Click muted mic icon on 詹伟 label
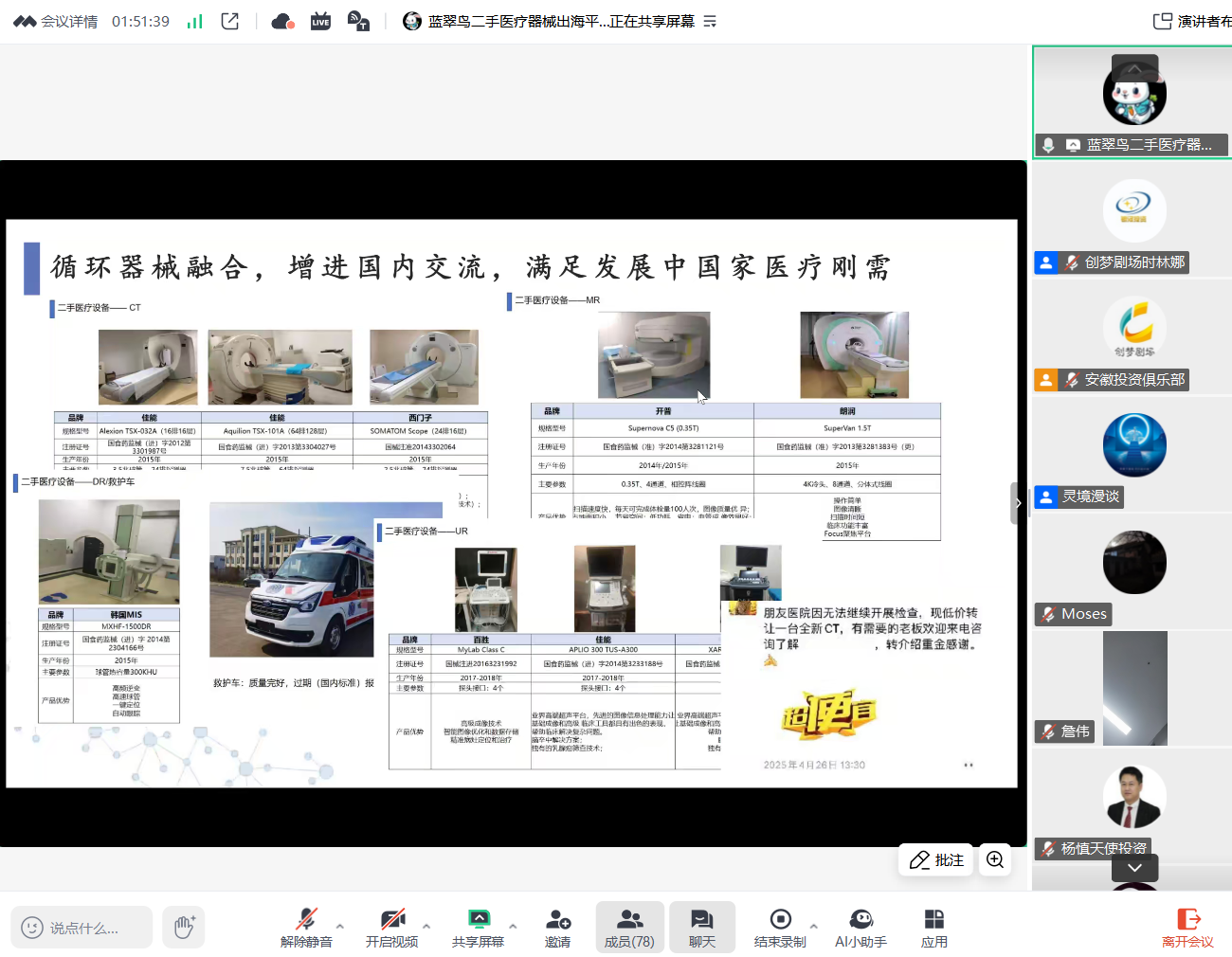1232x957 pixels. [1048, 731]
